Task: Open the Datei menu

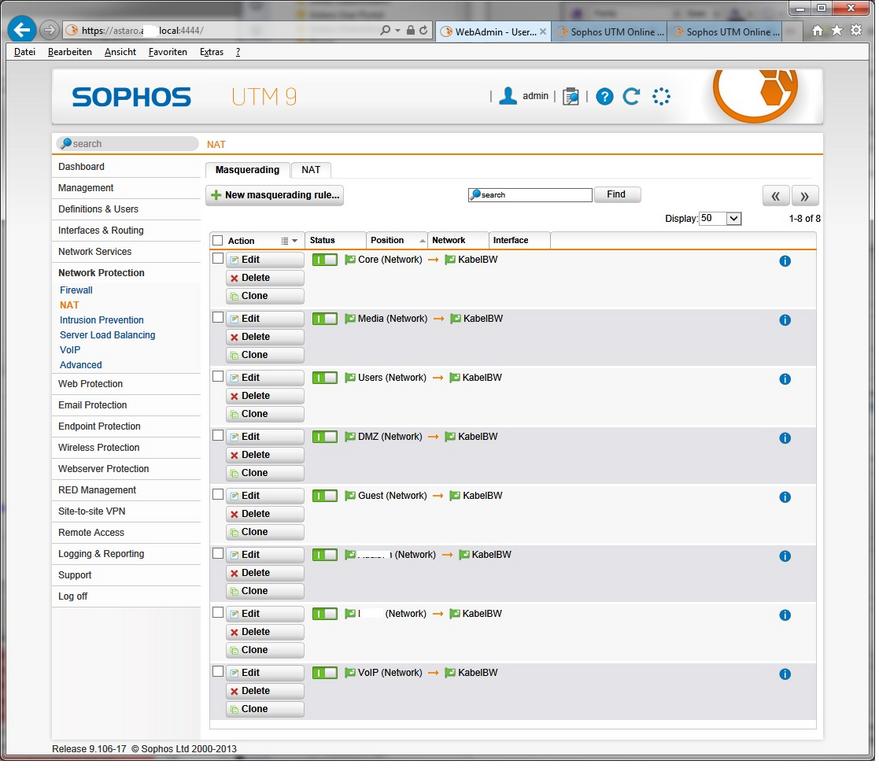Action: tap(25, 52)
